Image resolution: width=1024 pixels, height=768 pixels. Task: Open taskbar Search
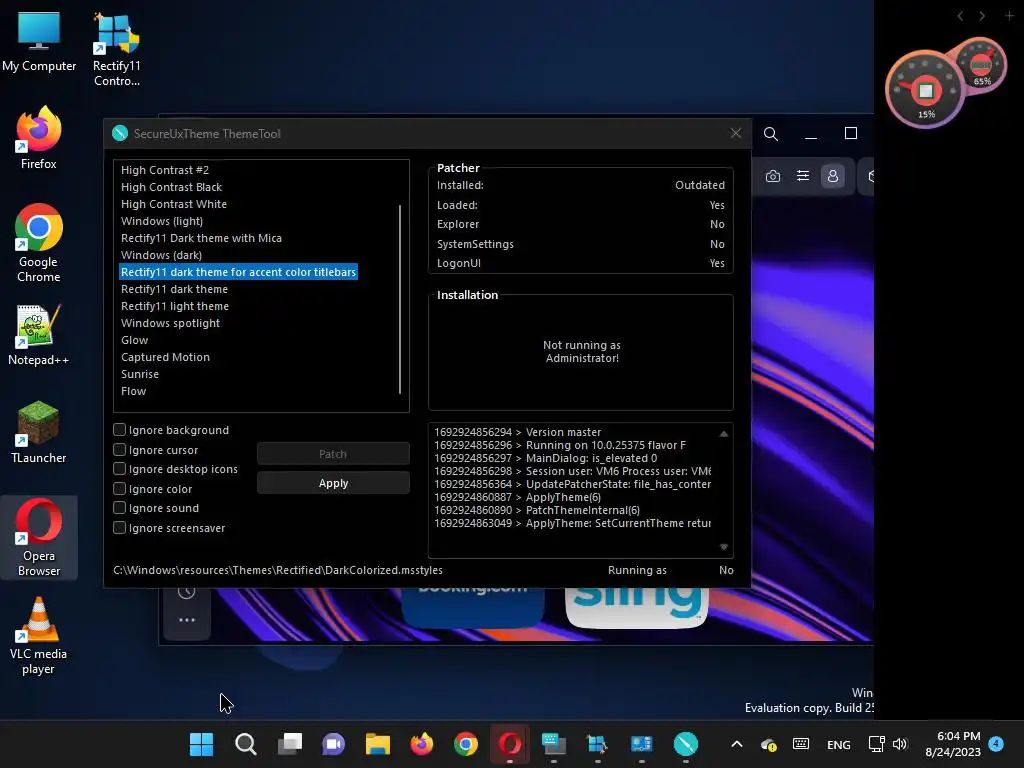click(x=246, y=744)
